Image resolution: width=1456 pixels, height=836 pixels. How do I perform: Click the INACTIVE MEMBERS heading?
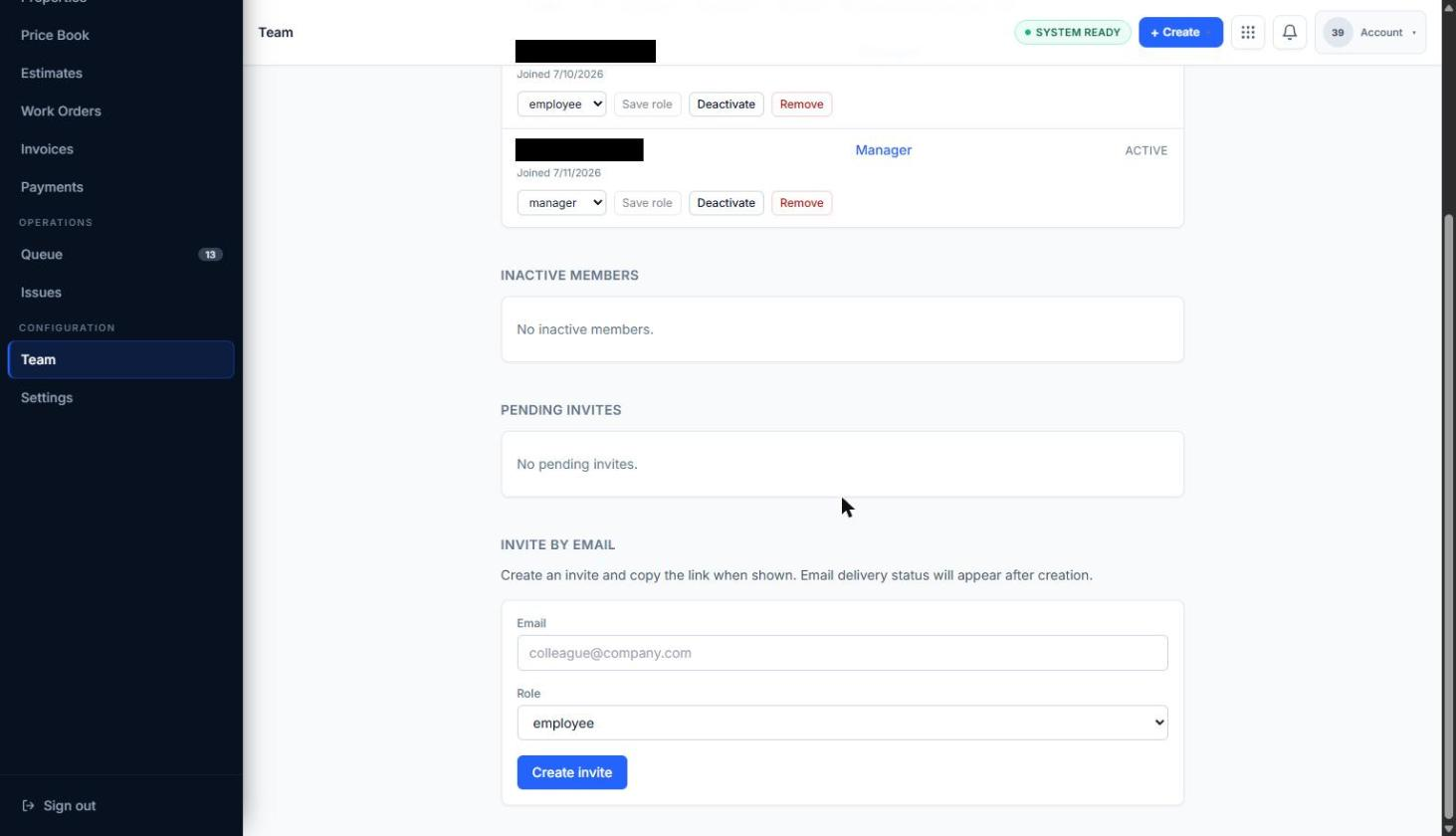click(569, 275)
